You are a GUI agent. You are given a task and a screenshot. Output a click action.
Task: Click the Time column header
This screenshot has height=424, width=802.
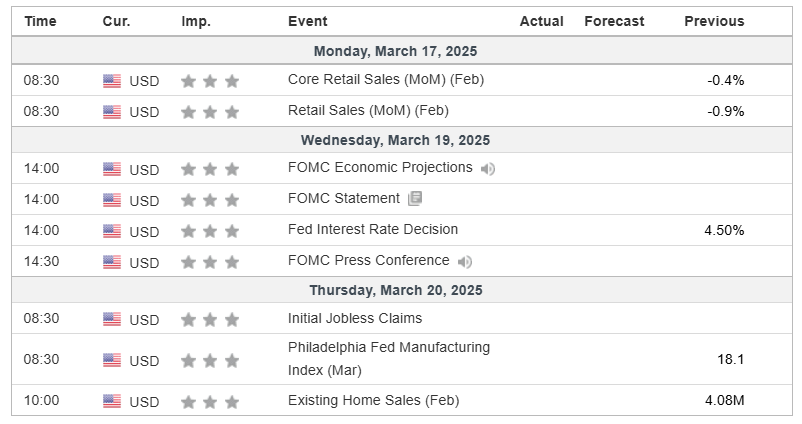pyautogui.click(x=40, y=21)
